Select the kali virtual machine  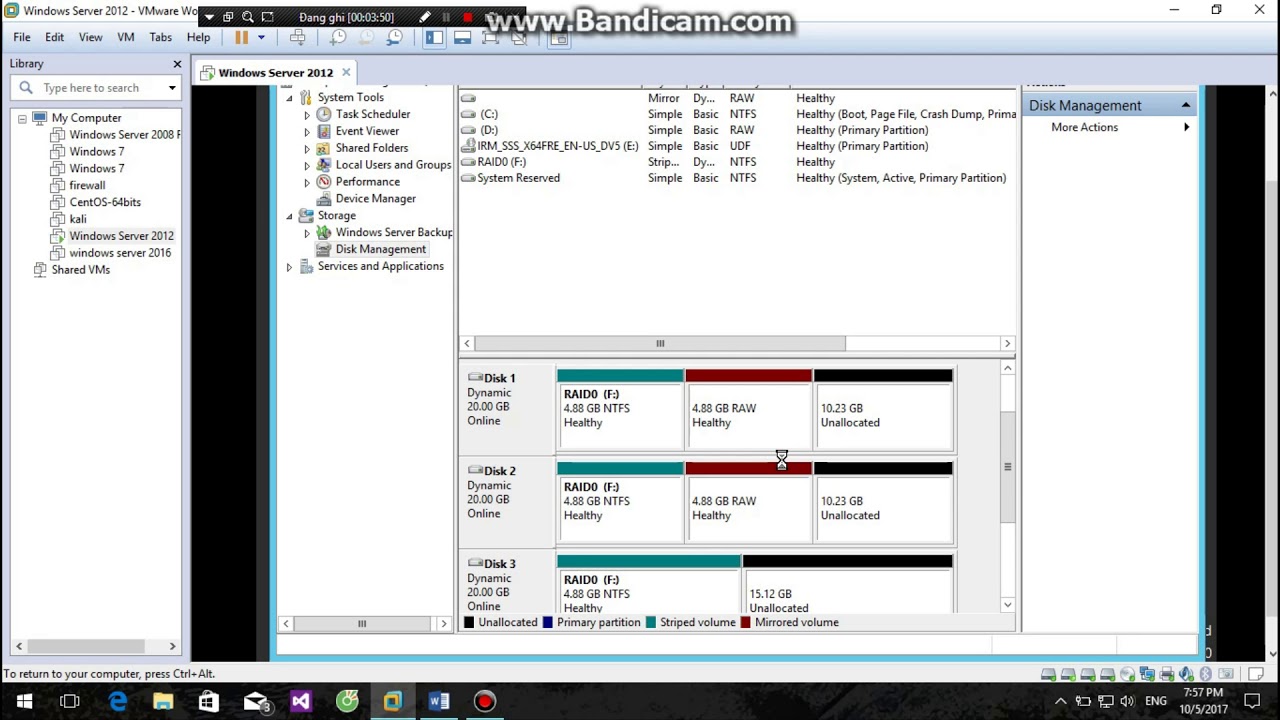coord(77,219)
